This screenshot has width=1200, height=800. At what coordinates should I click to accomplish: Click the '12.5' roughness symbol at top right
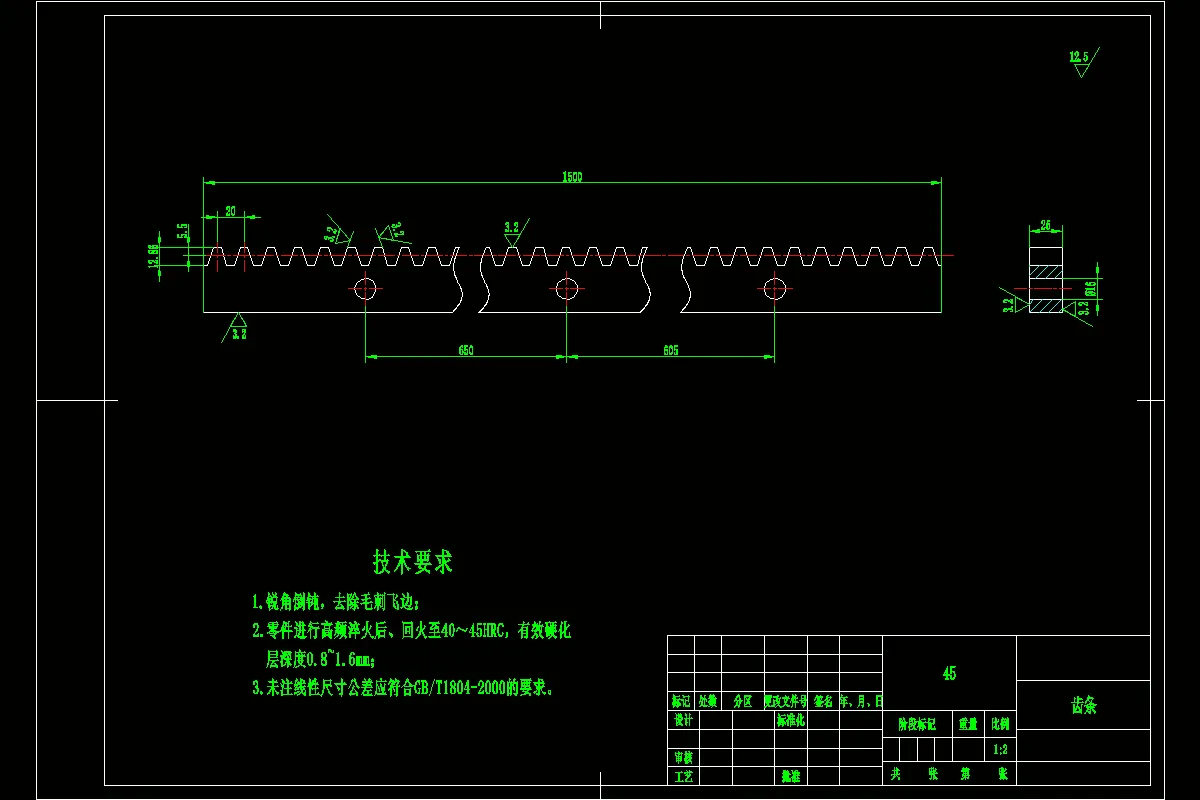(x=1083, y=61)
